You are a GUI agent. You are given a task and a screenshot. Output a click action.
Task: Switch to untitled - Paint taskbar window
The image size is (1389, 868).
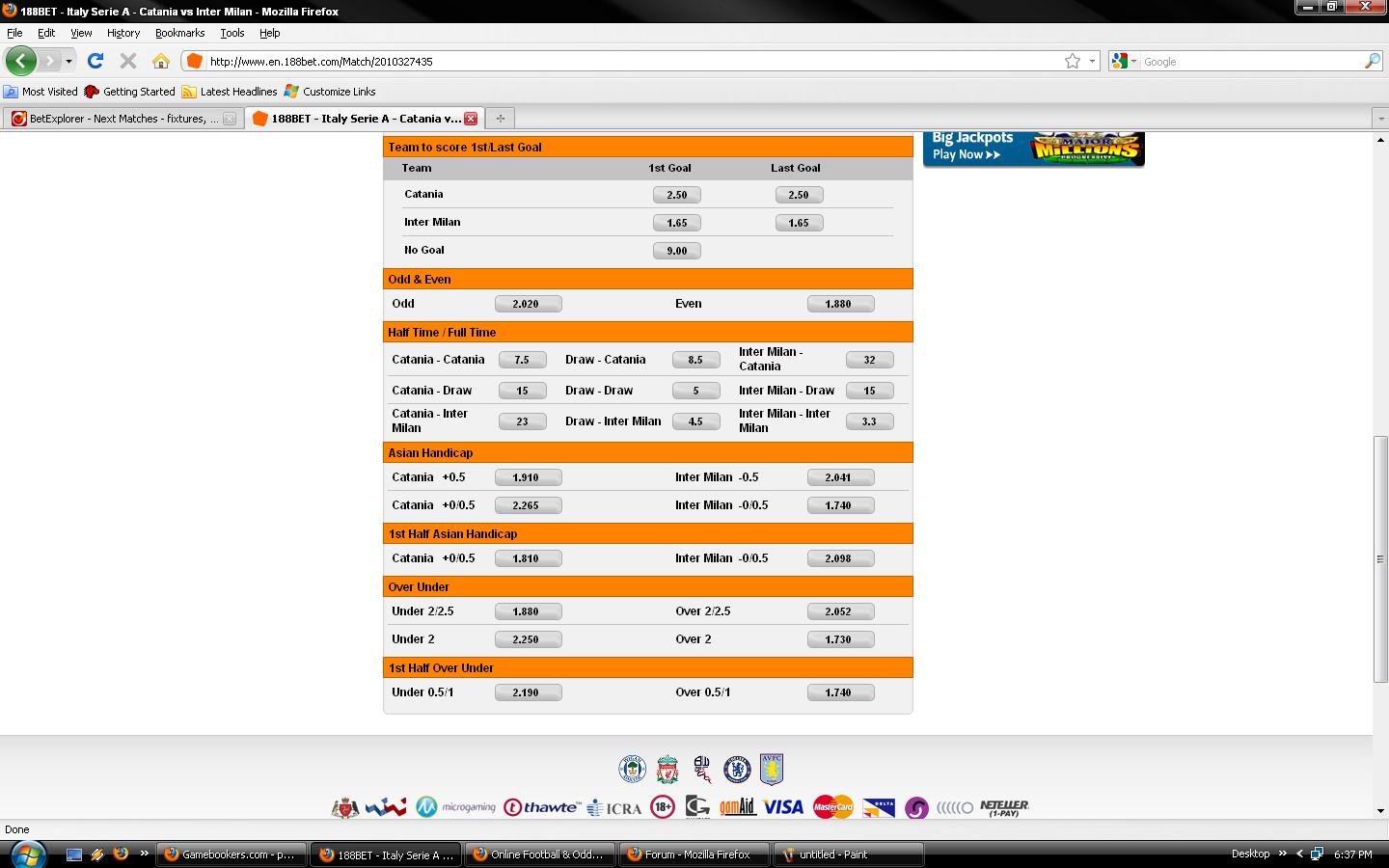click(x=851, y=854)
